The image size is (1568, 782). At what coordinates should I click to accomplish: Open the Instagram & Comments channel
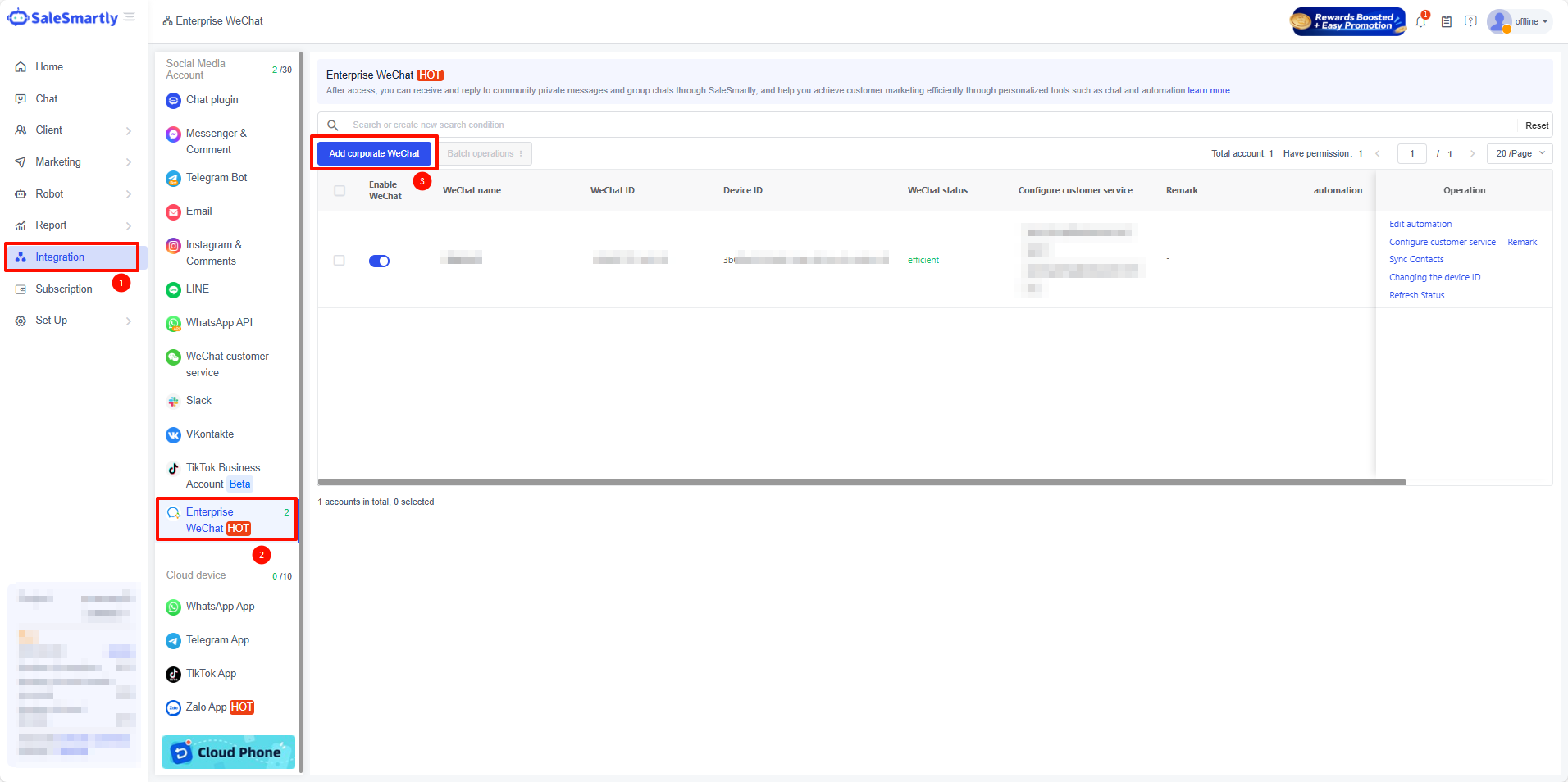[212, 252]
